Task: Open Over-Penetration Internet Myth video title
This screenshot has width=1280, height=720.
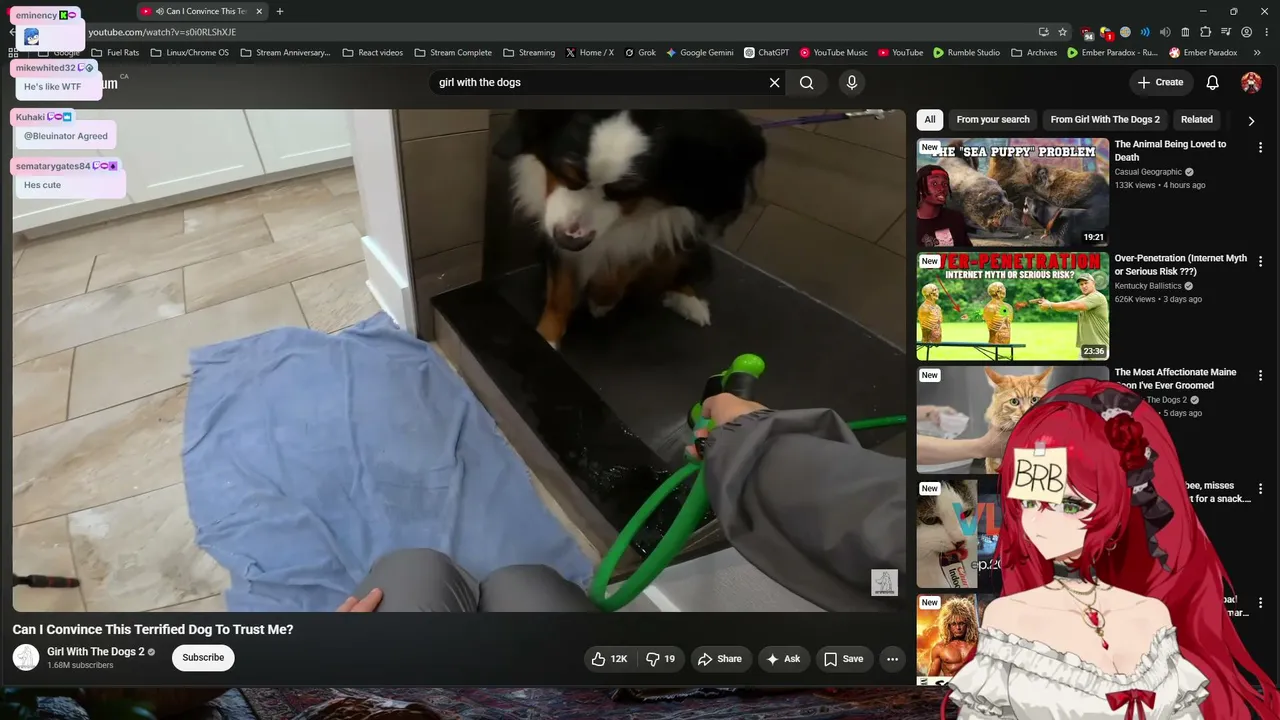Action: pyautogui.click(x=1181, y=265)
